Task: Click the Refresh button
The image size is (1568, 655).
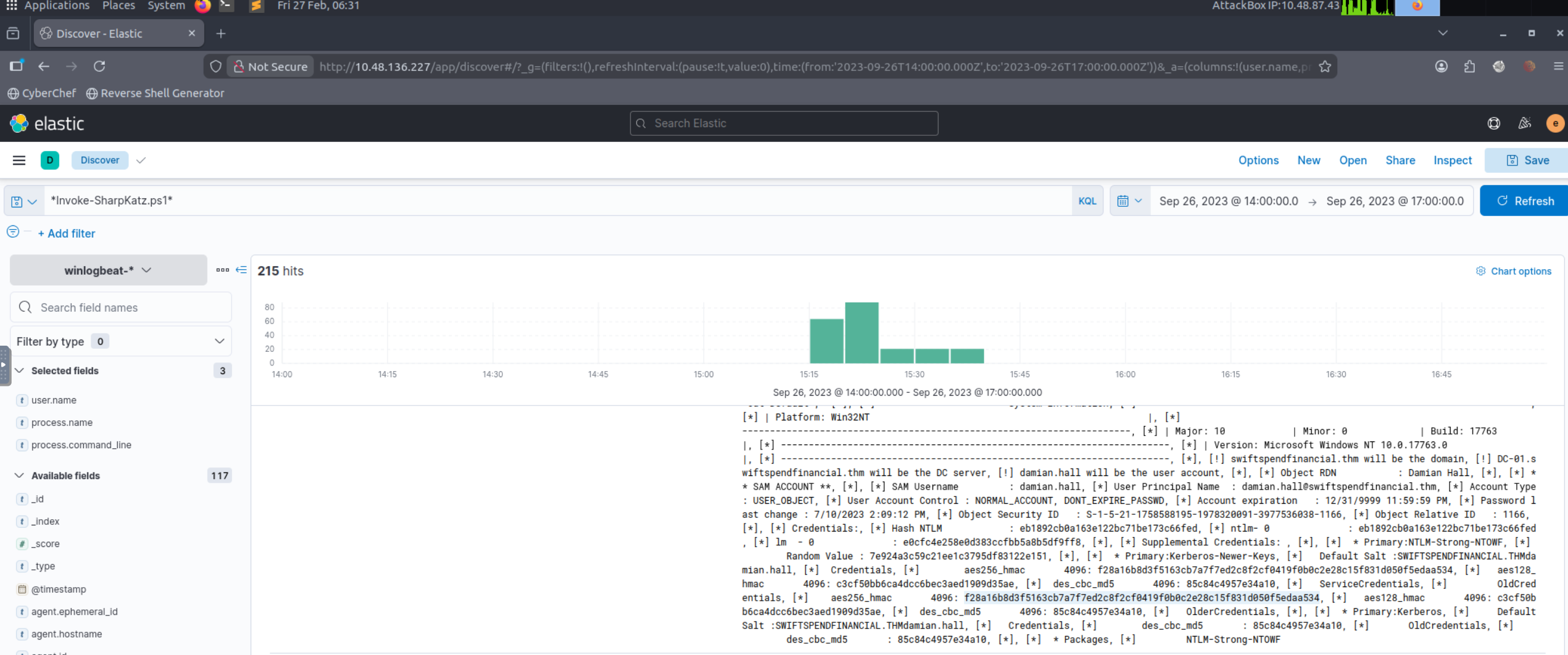Action: tap(1524, 201)
